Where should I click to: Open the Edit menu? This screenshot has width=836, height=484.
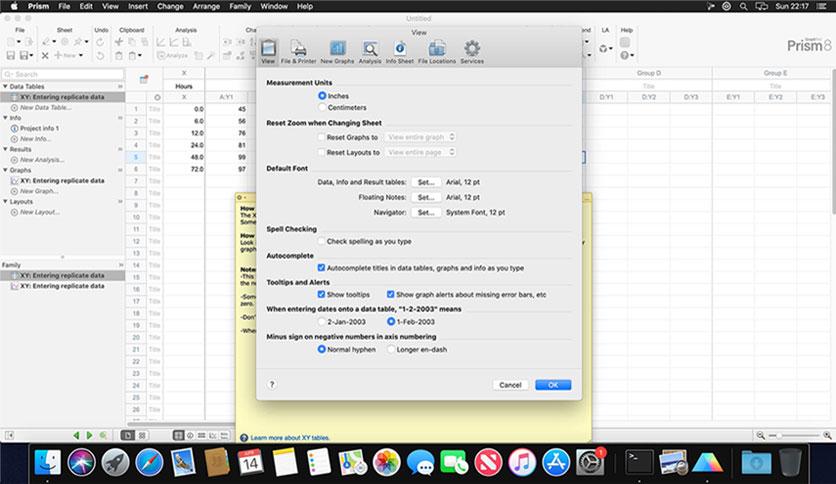pyautogui.click(x=86, y=6)
